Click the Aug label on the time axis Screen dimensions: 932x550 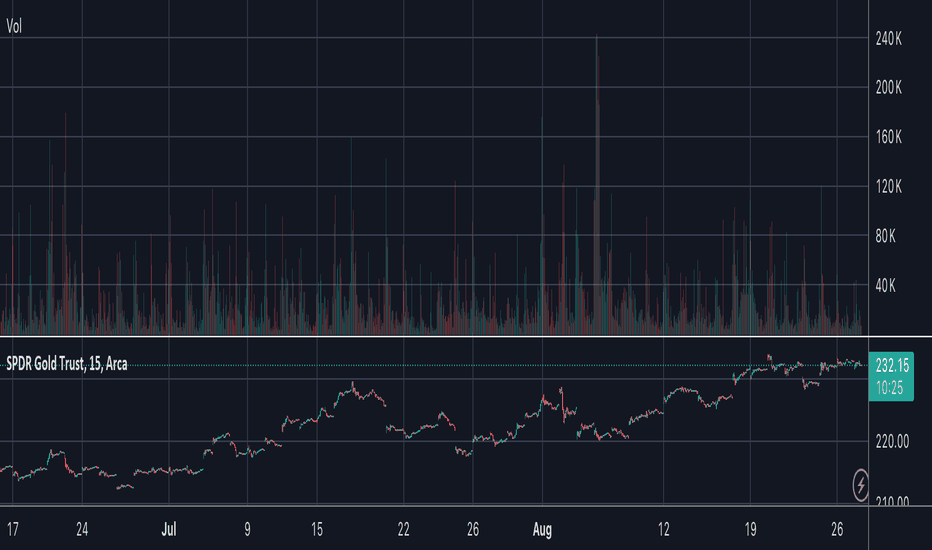(x=542, y=529)
